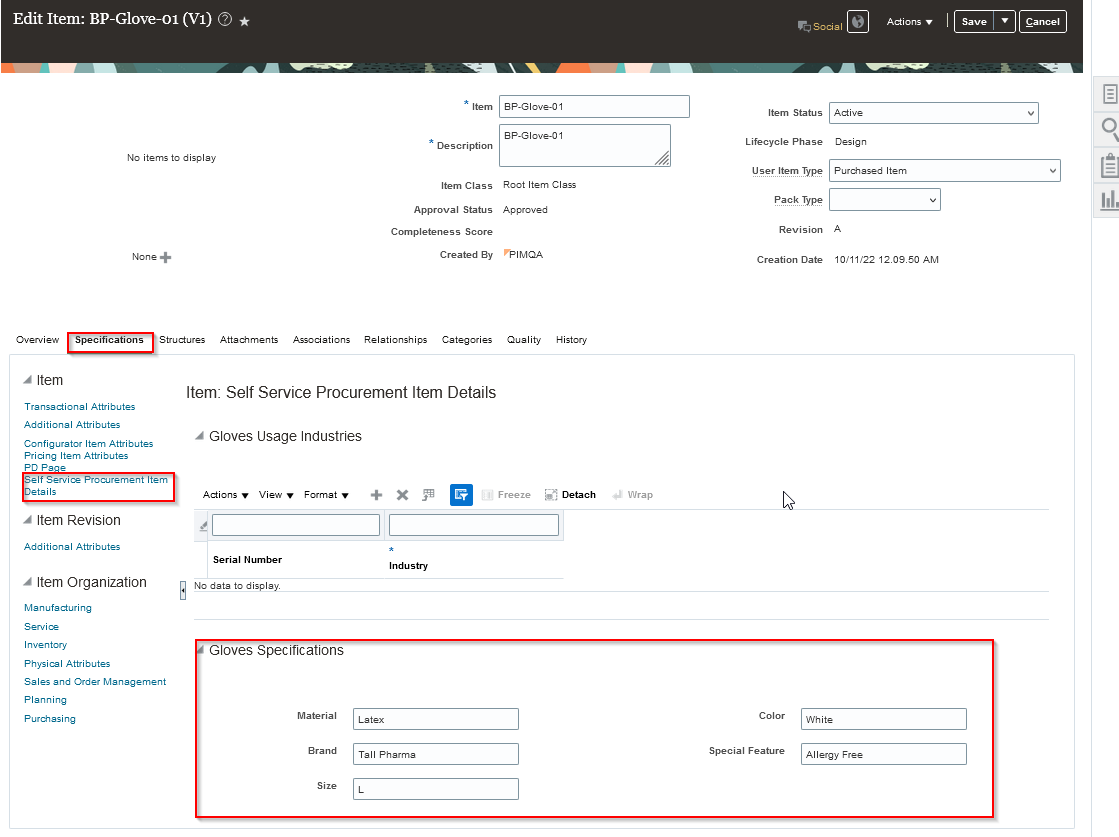Collapse Gloves Usage Industries section

[200, 435]
